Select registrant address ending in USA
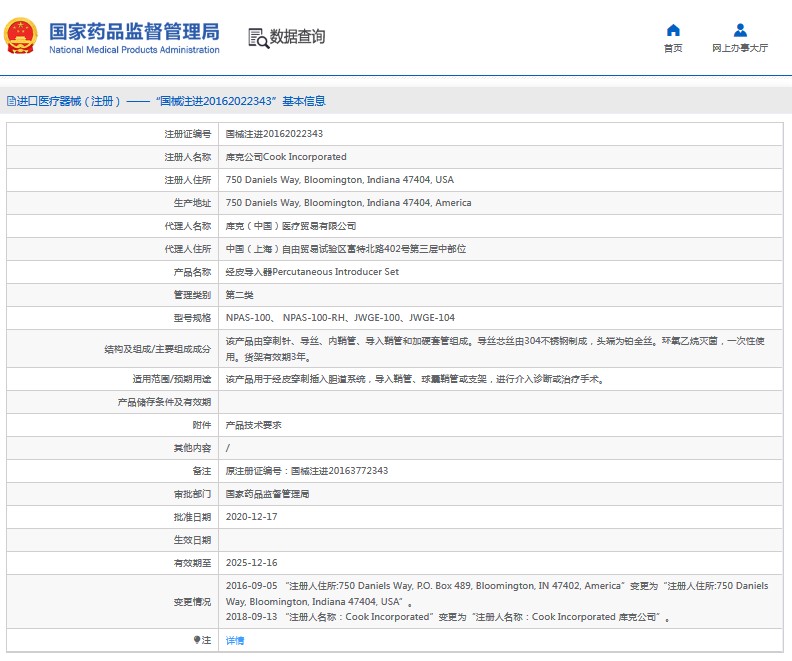 pos(339,180)
